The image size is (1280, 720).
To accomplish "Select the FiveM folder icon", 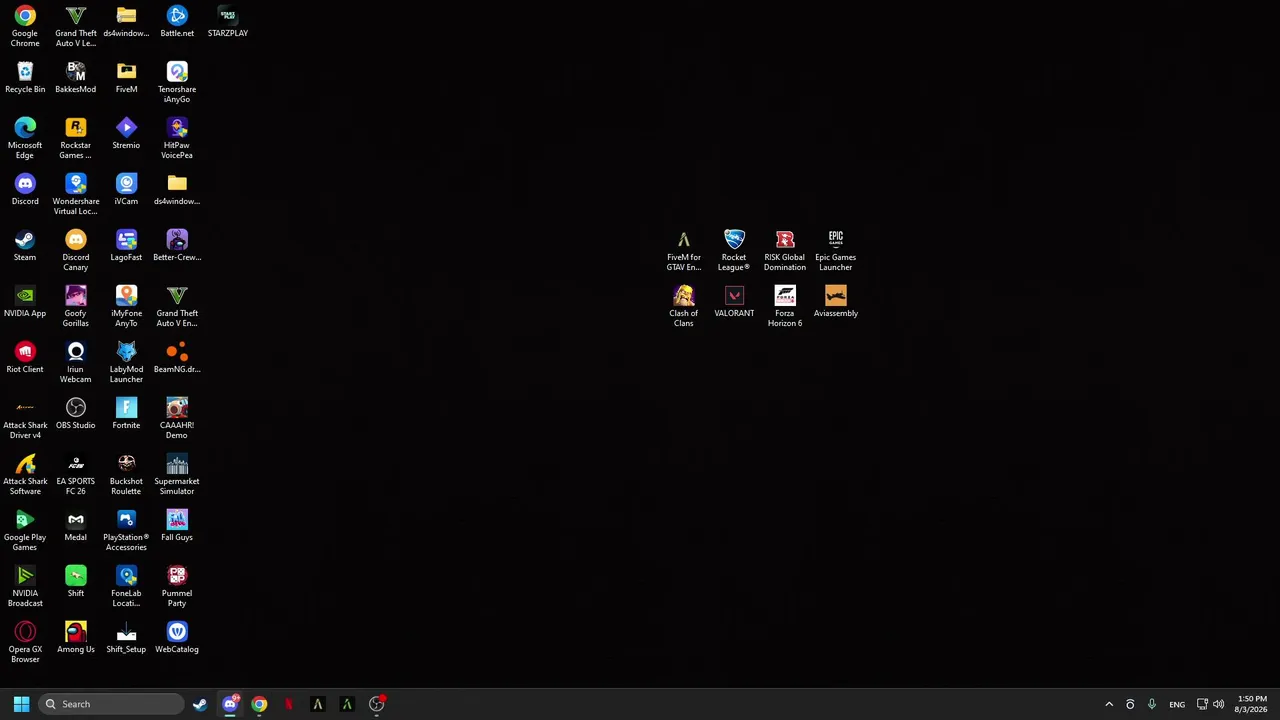I will 126,78.
